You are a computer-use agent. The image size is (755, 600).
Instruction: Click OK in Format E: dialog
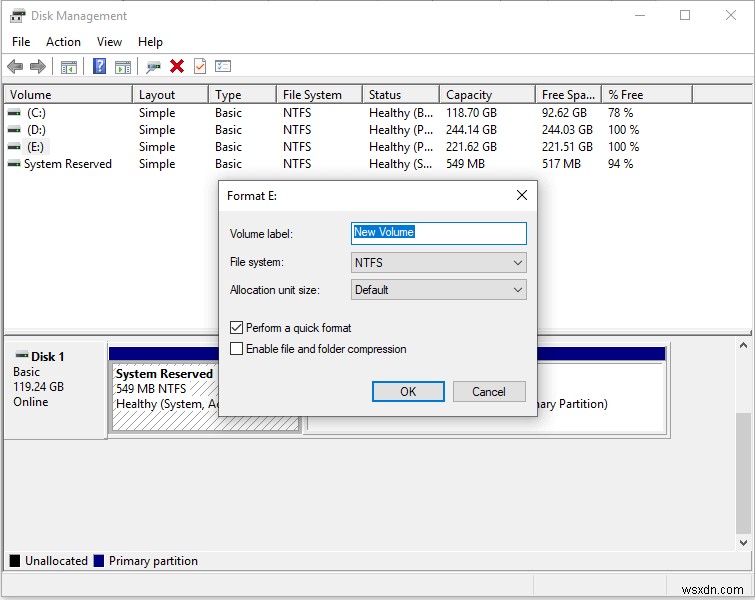pos(408,391)
